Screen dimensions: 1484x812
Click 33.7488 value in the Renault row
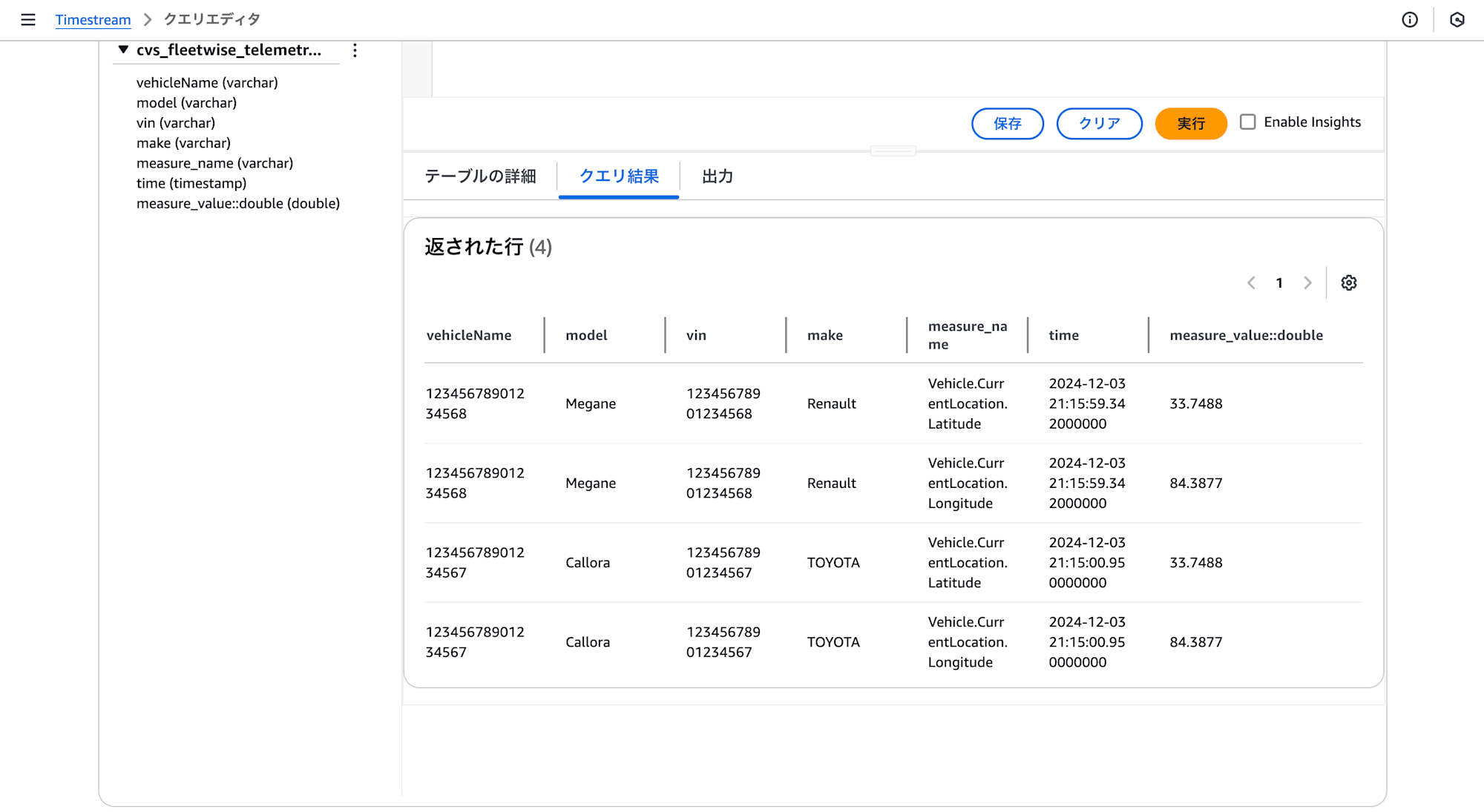tap(1196, 403)
